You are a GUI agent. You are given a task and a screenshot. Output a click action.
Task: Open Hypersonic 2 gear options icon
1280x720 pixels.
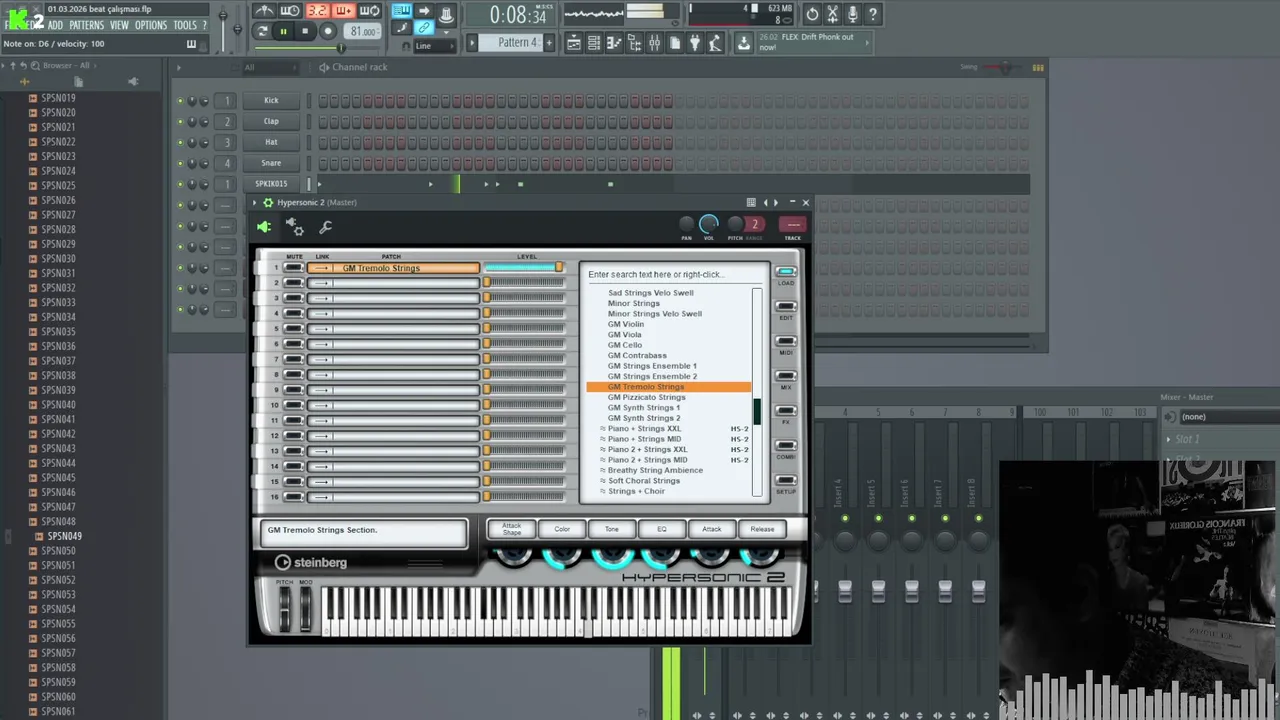pyautogui.click(x=267, y=202)
